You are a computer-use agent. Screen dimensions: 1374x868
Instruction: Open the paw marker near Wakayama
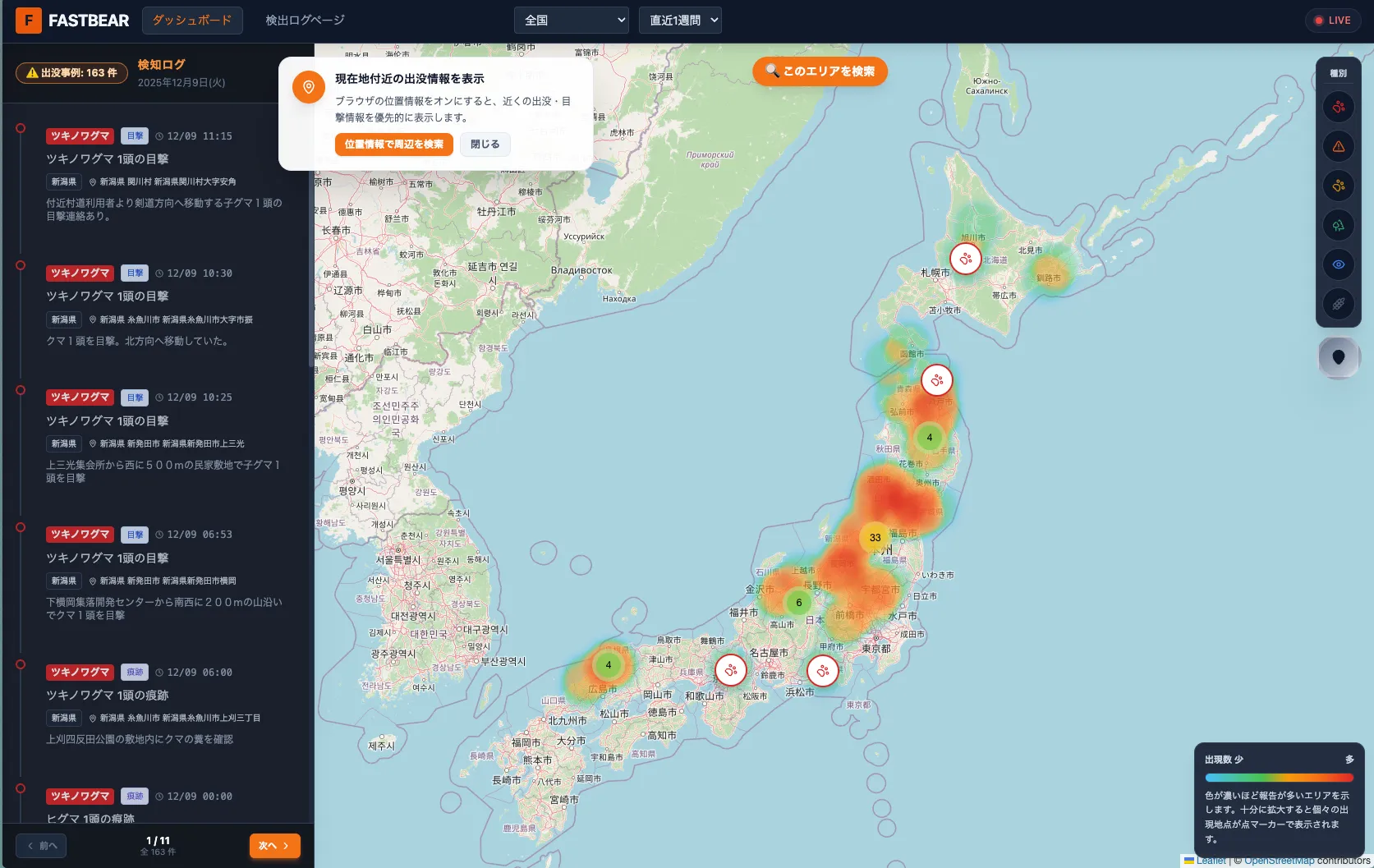point(731,670)
